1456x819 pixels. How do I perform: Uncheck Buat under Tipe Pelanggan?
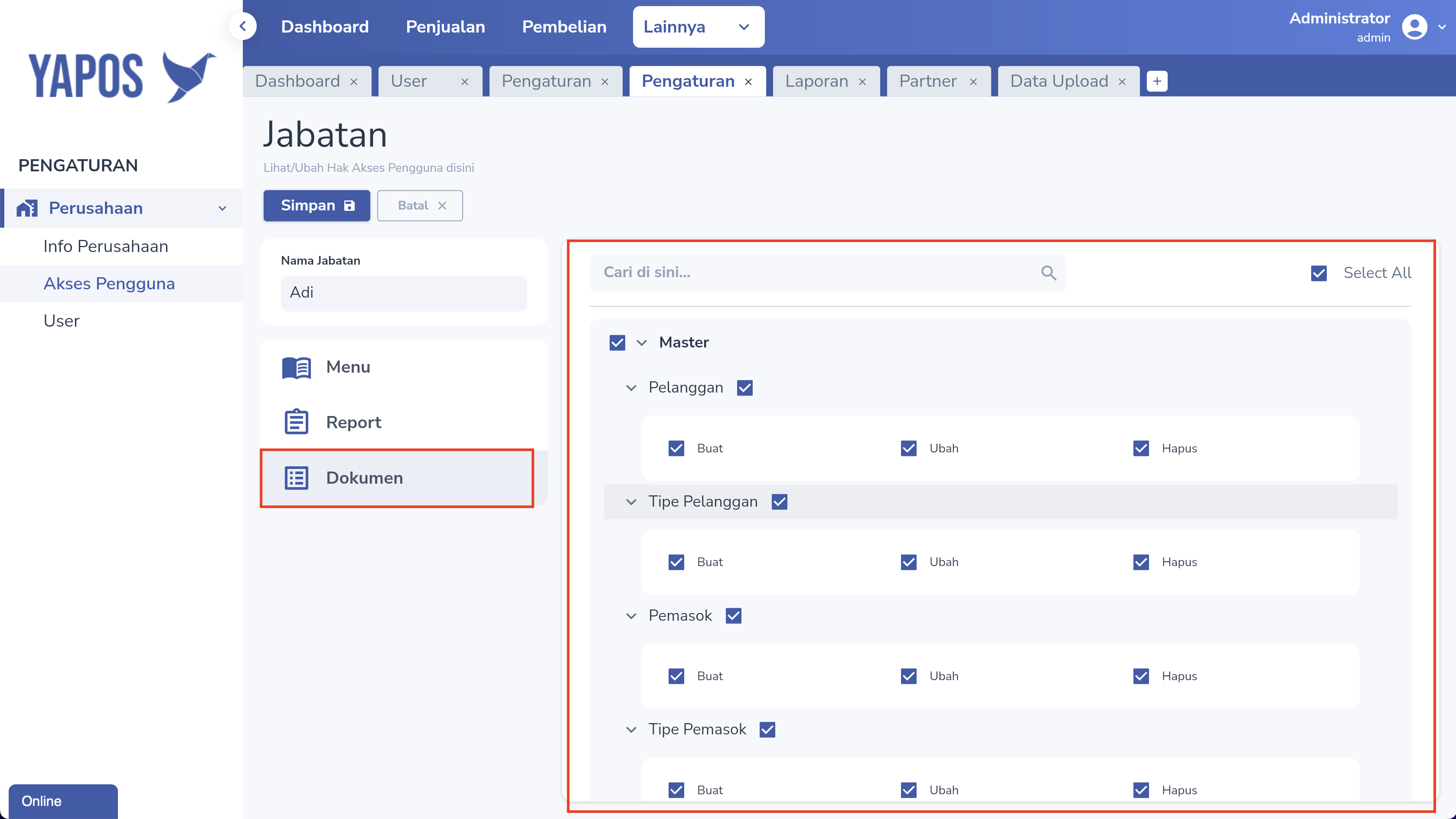coord(676,562)
